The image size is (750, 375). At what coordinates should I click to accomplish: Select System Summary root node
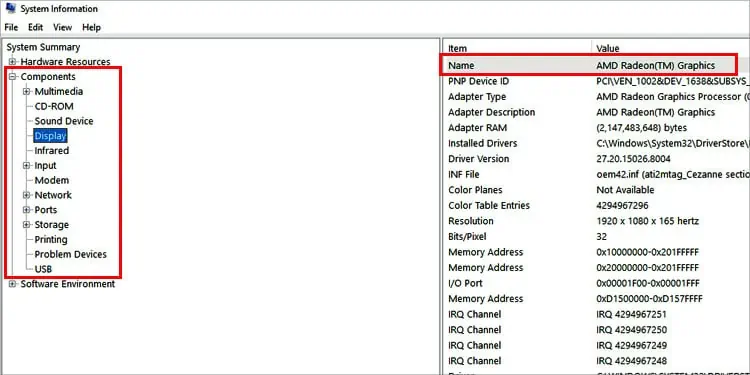click(x=43, y=47)
